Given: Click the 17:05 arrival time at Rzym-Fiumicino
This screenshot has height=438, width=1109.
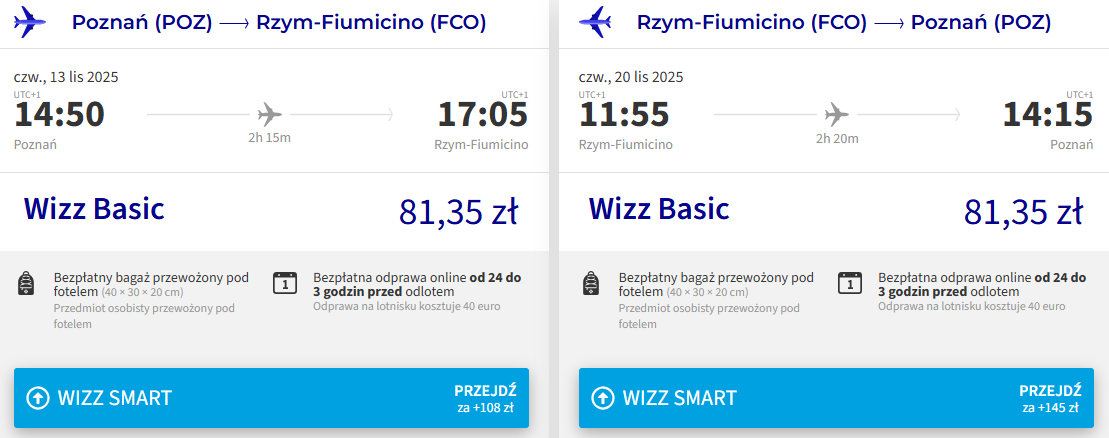Looking at the screenshot, I should tap(482, 115).
